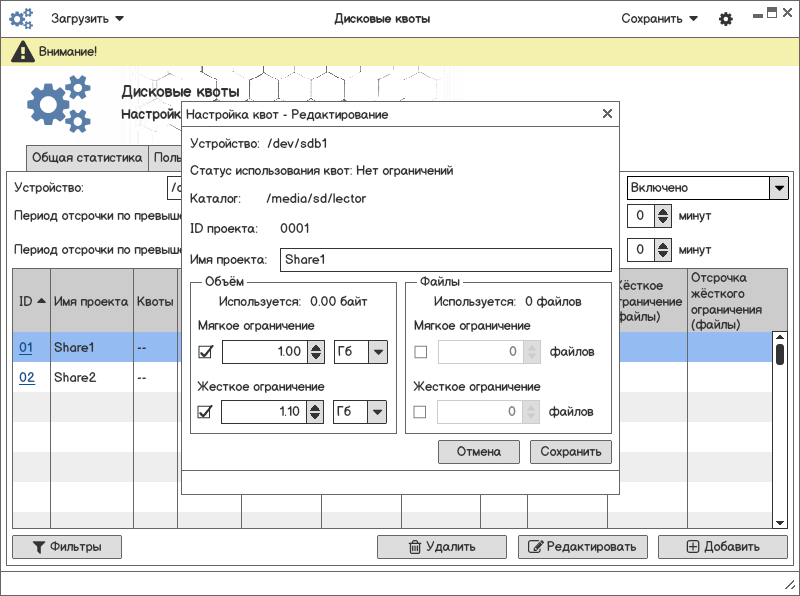
Task: Click the Добавить plus button
Action: click(722, 547)
